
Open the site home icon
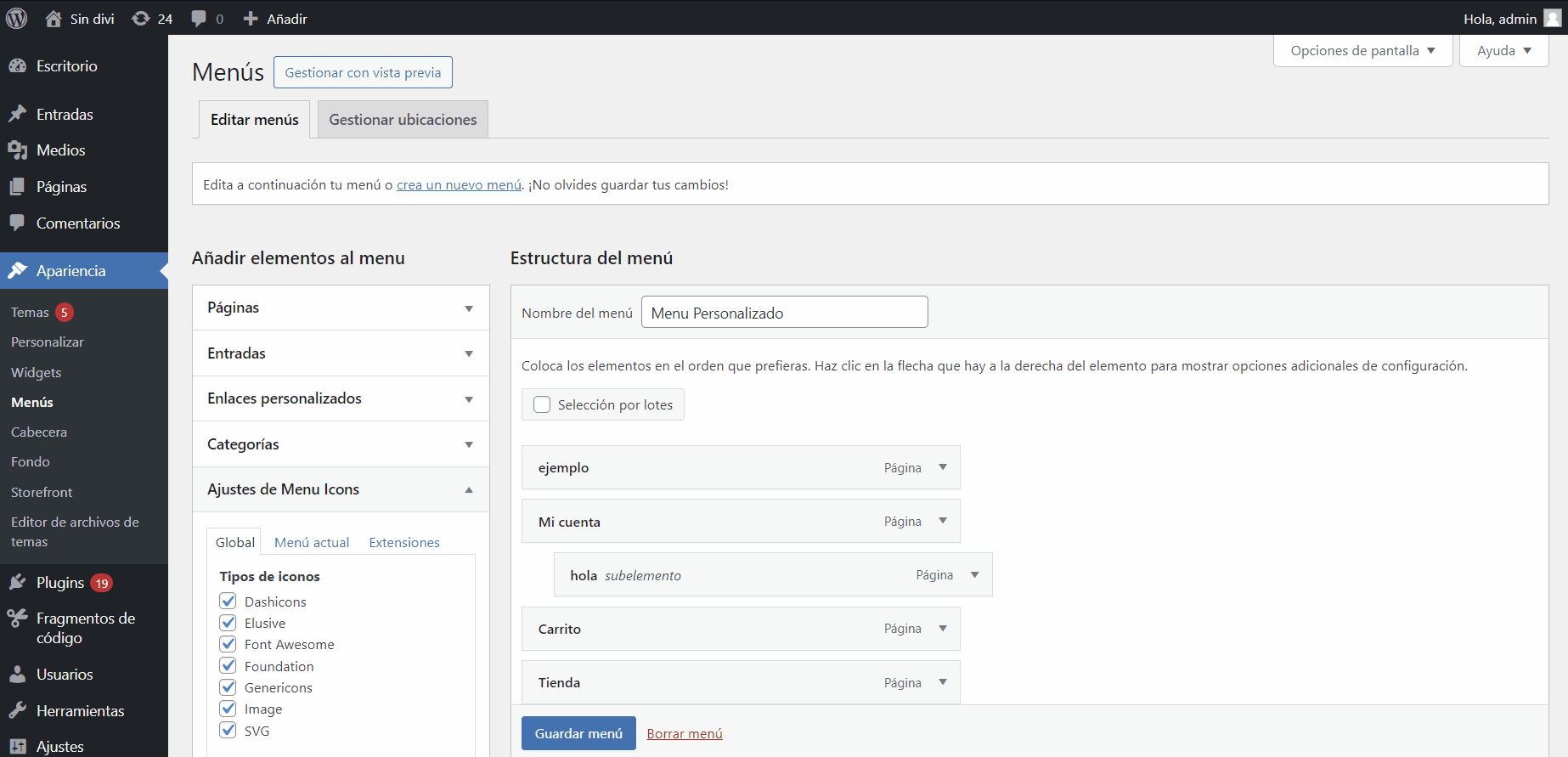[54, 19]
